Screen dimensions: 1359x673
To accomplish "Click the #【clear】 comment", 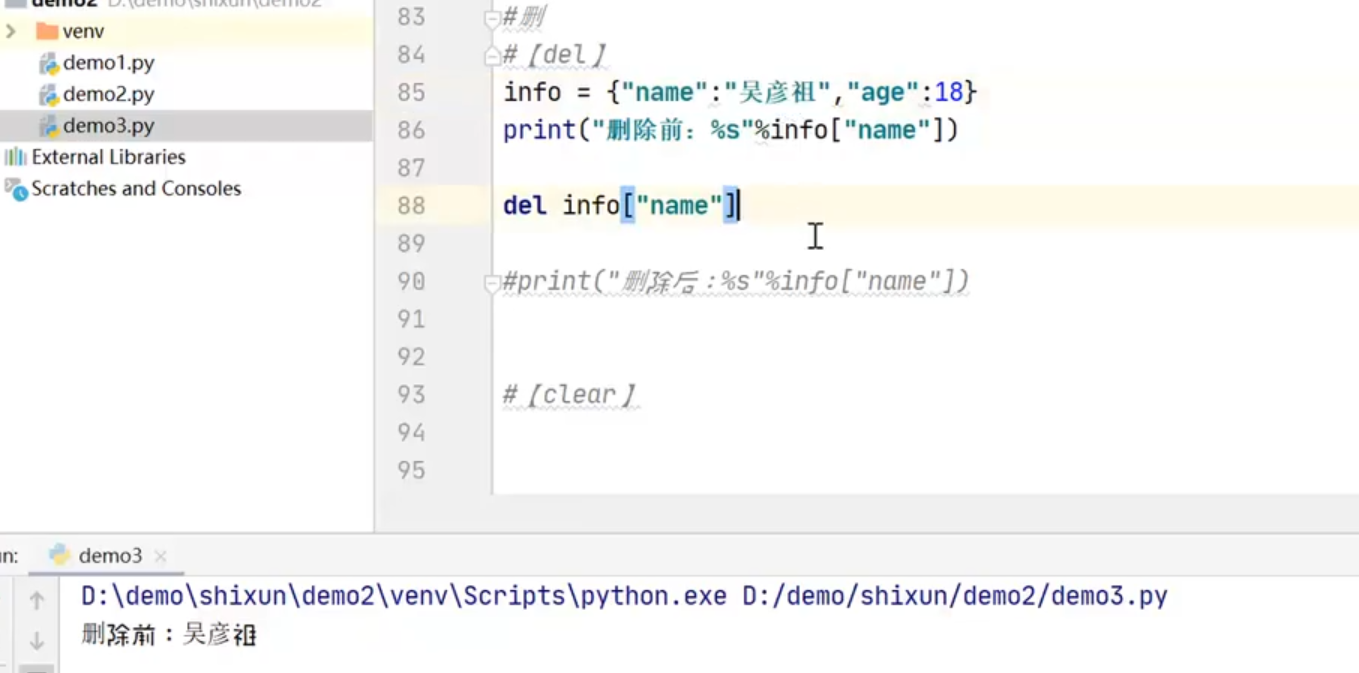I will tap(569, 394).
